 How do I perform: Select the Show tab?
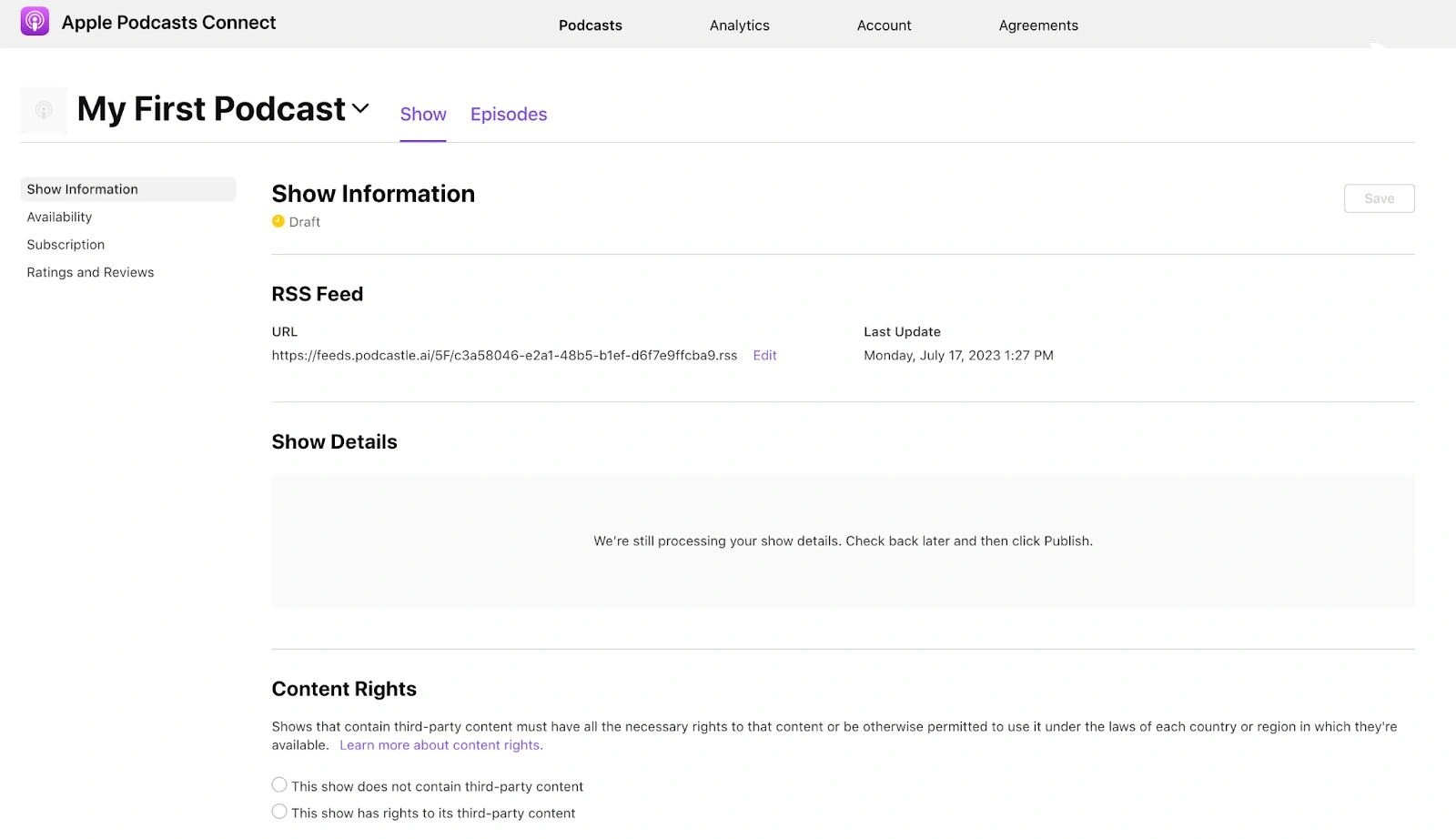(423, 115)
